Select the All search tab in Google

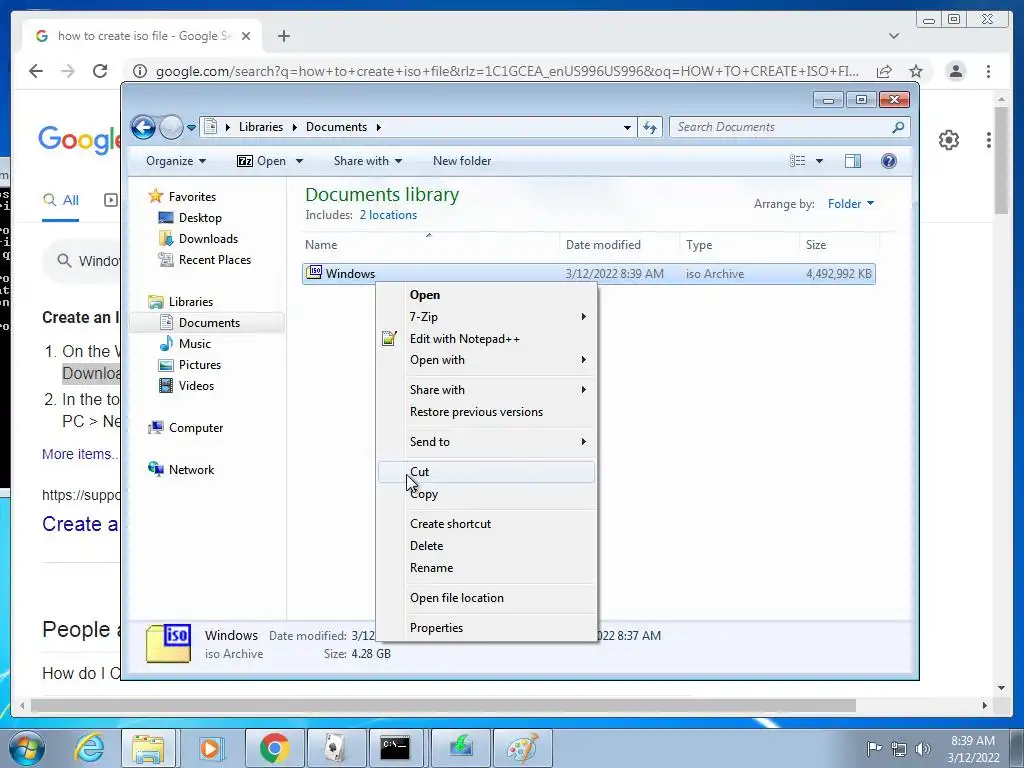(x=61, y=200)
